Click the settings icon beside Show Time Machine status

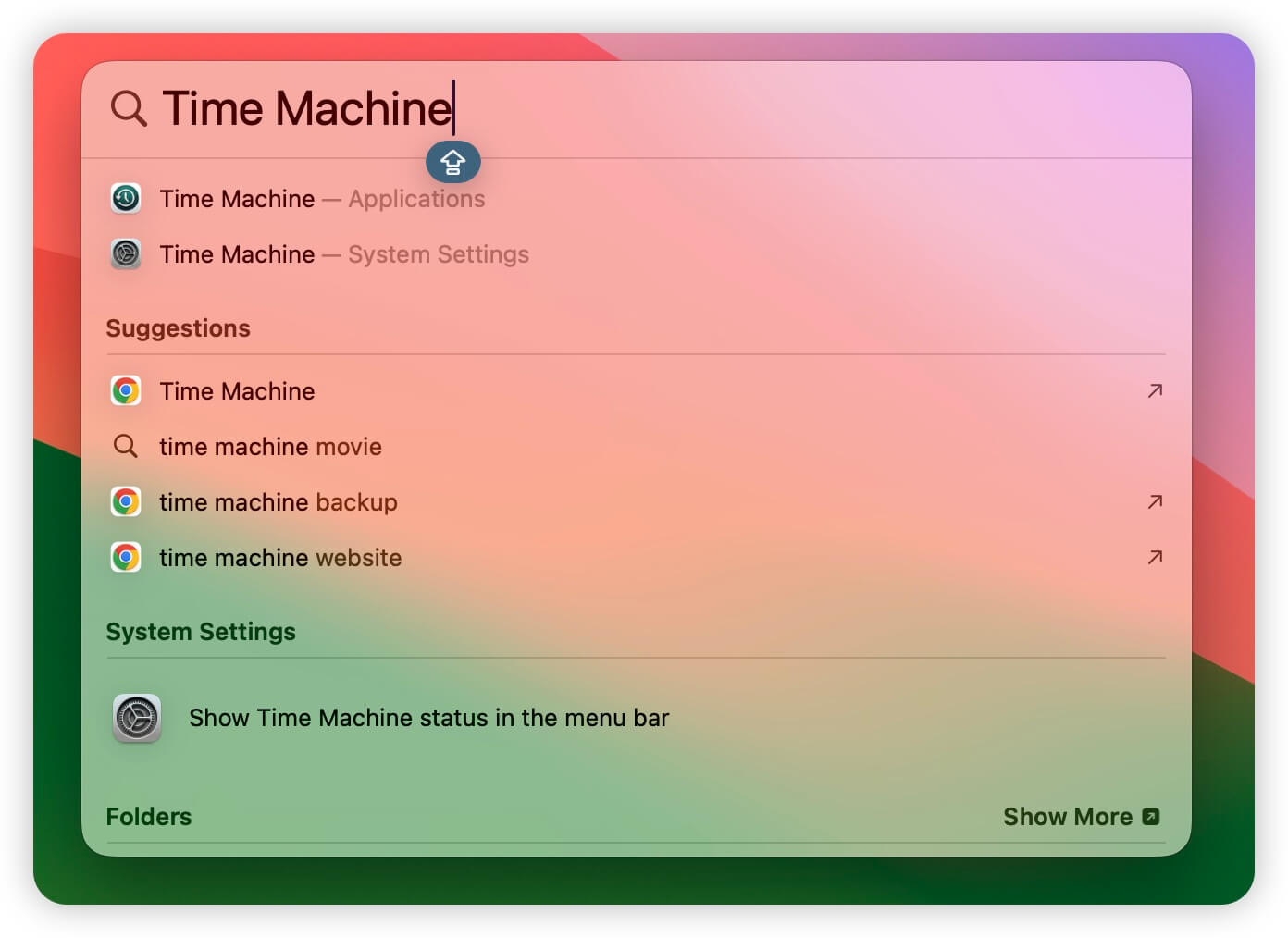pos(137,718)
